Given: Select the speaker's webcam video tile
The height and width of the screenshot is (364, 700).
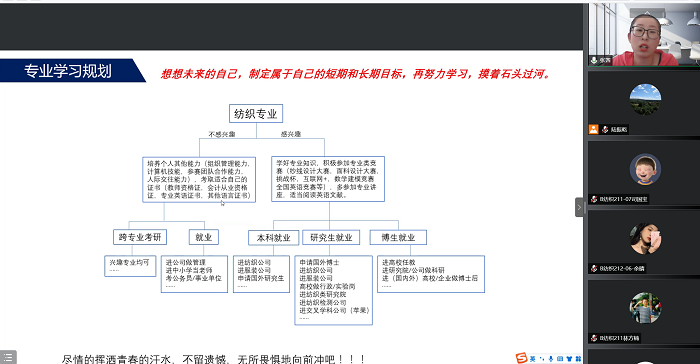Looking at the screenshot, I should tap(644, 34).
